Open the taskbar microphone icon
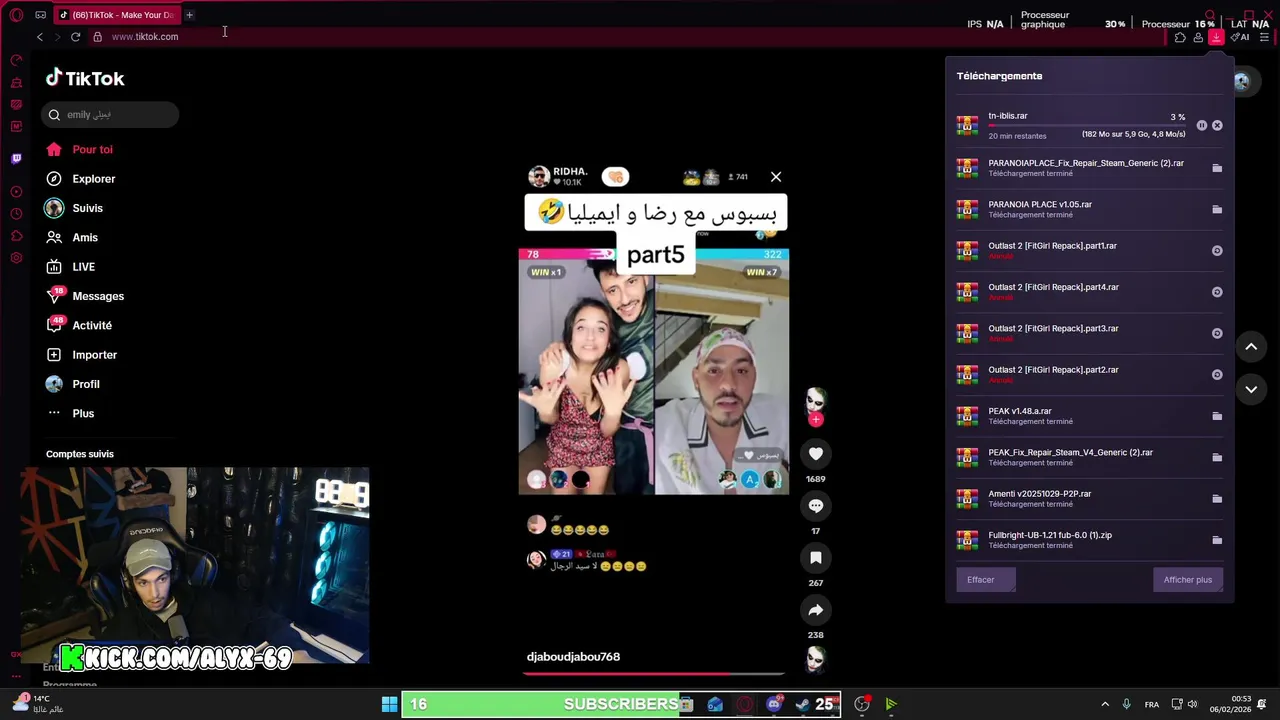 point(1127,705)
